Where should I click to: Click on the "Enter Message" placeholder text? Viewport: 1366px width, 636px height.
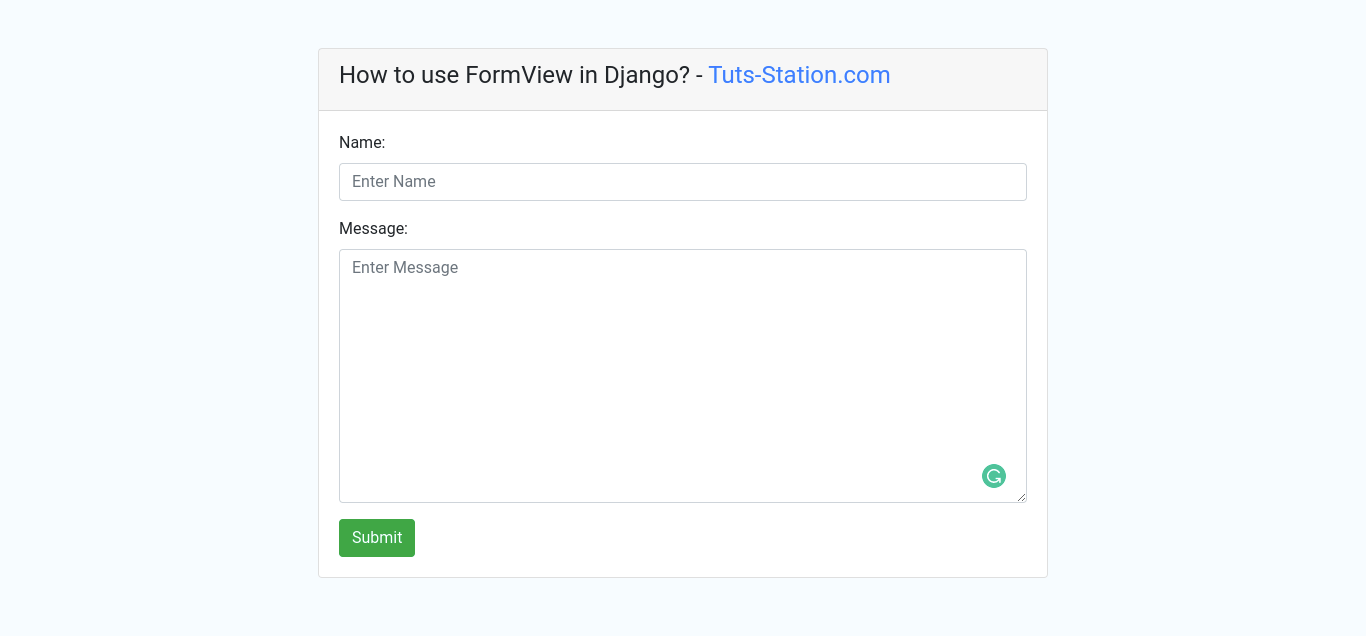point(405,268)
